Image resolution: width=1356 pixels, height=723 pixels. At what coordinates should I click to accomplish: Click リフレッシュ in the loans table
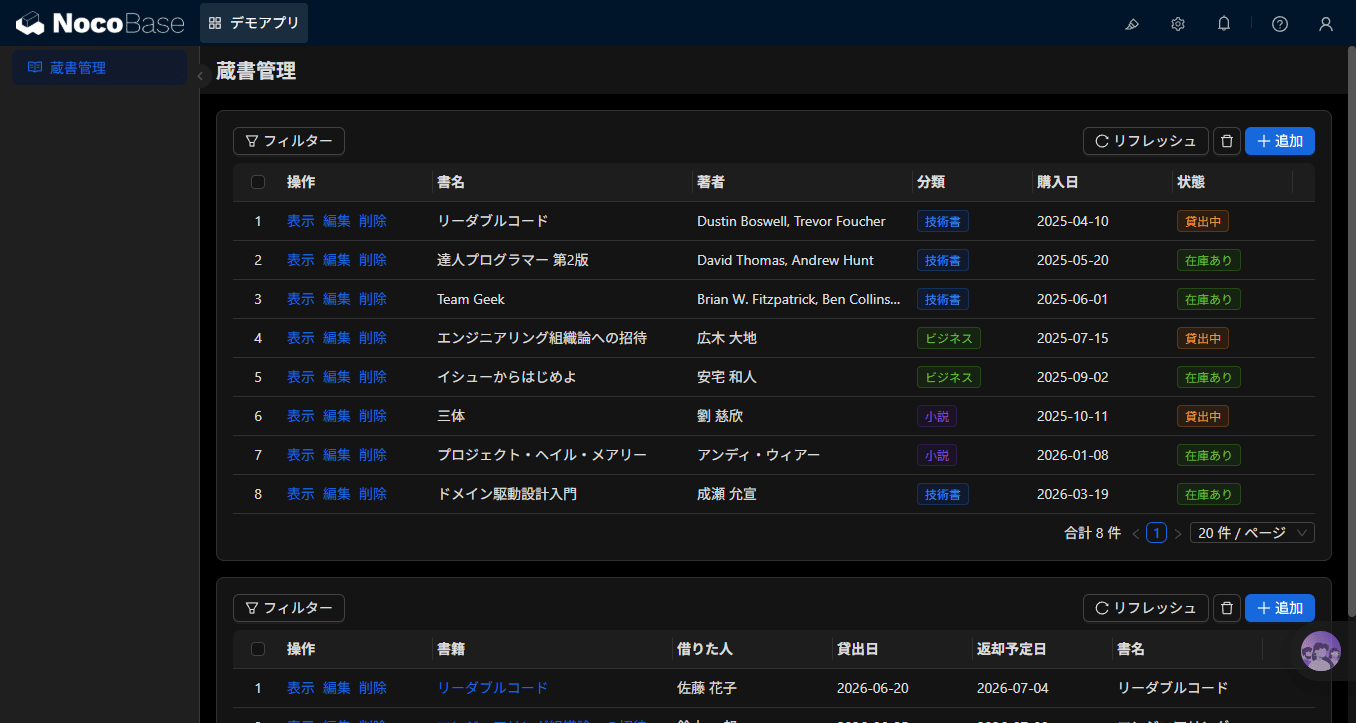1146,608
